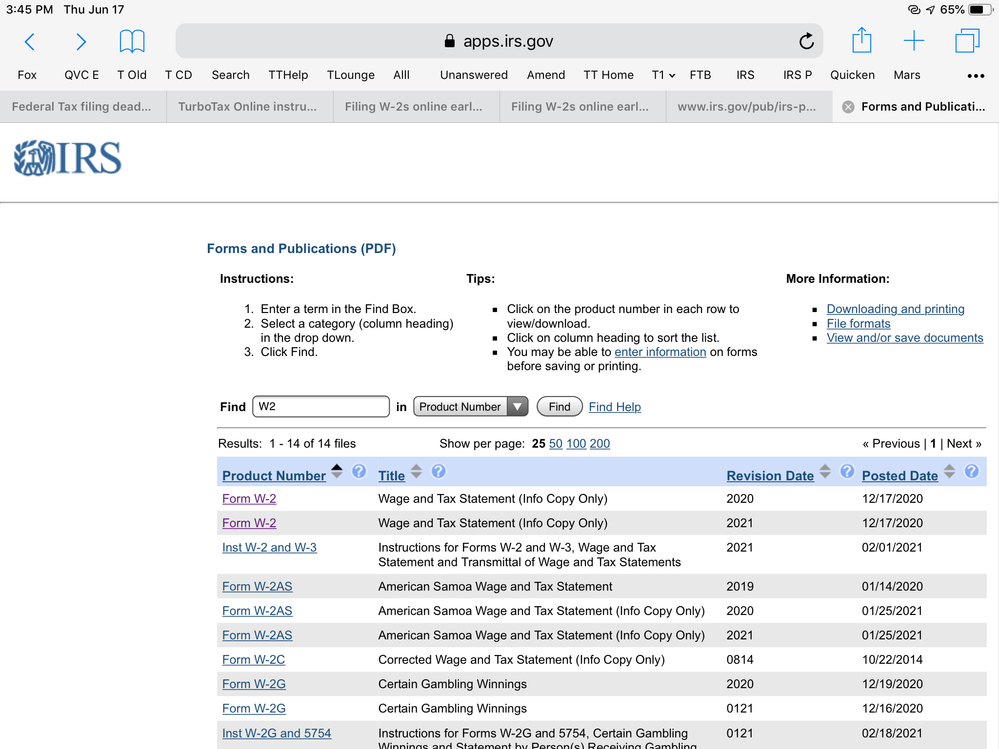Screen dimensions: 999x749
Task: Toggle sort arrows next to Revision Date
Action: (825, 471)
